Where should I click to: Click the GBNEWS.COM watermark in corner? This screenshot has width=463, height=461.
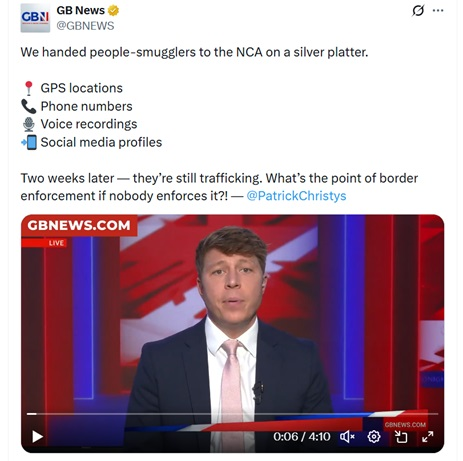[x=405, y=425]
